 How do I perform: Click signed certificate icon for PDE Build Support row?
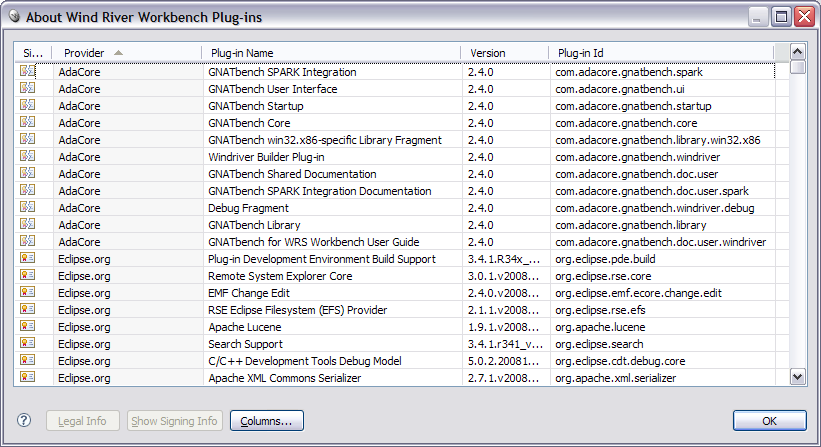point(28,258)
